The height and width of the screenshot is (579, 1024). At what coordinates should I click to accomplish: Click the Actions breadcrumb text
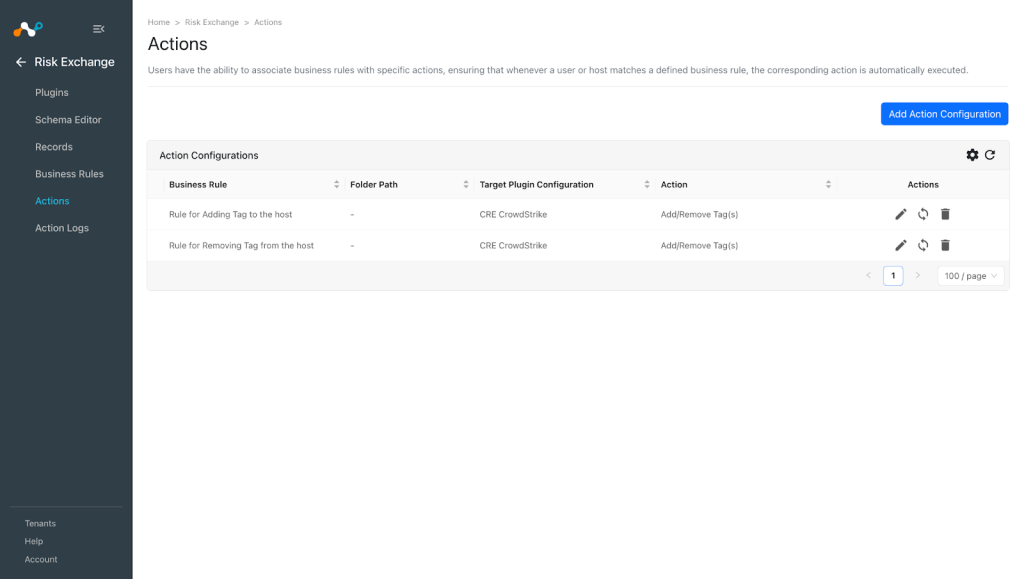(x=268, y=22)
